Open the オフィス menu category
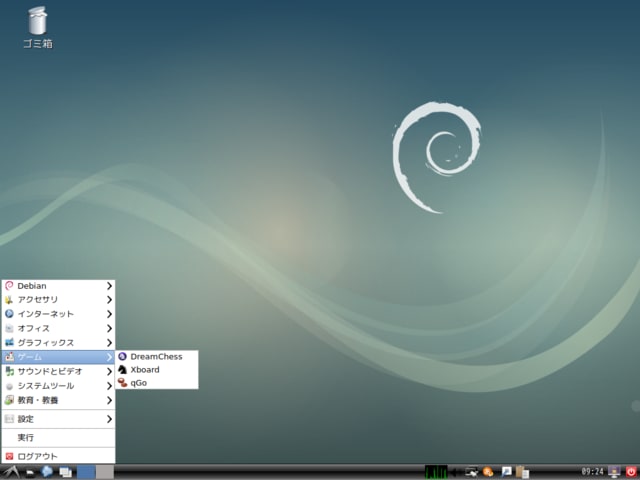Screen dimensions: 640x480 pos(58,329)
